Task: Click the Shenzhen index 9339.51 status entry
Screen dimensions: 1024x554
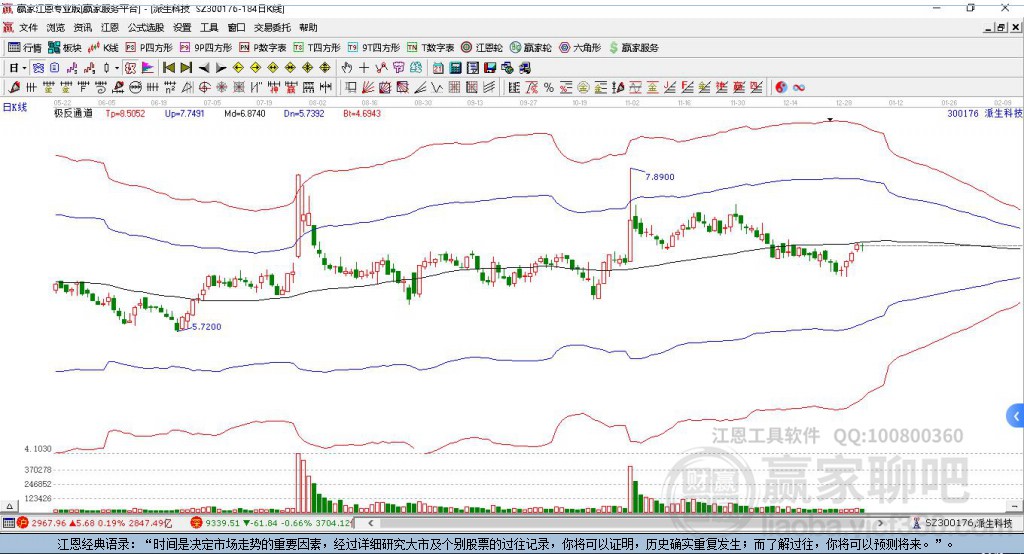Action: tap(272, 523)
